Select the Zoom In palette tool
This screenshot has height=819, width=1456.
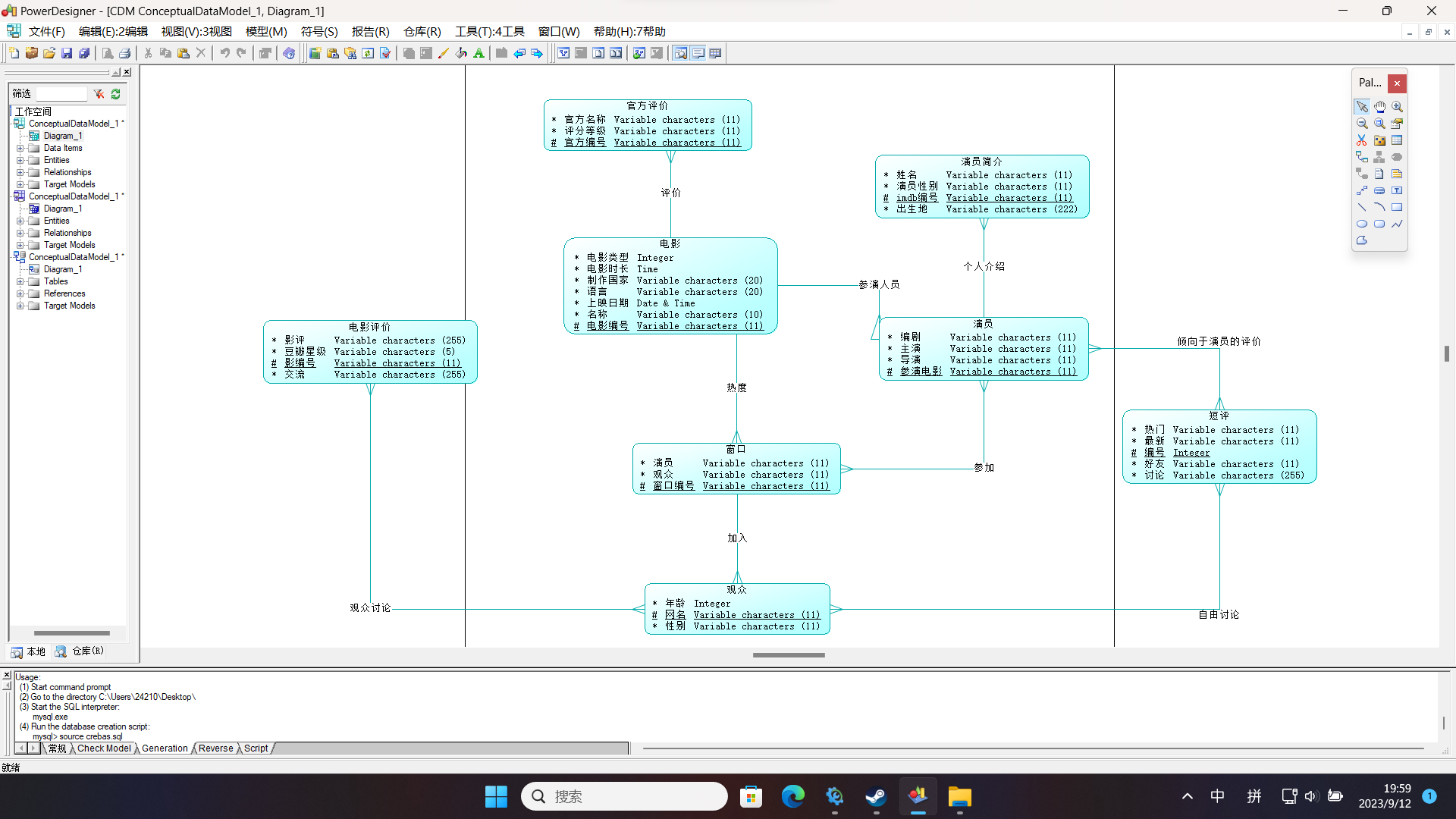1397,107
